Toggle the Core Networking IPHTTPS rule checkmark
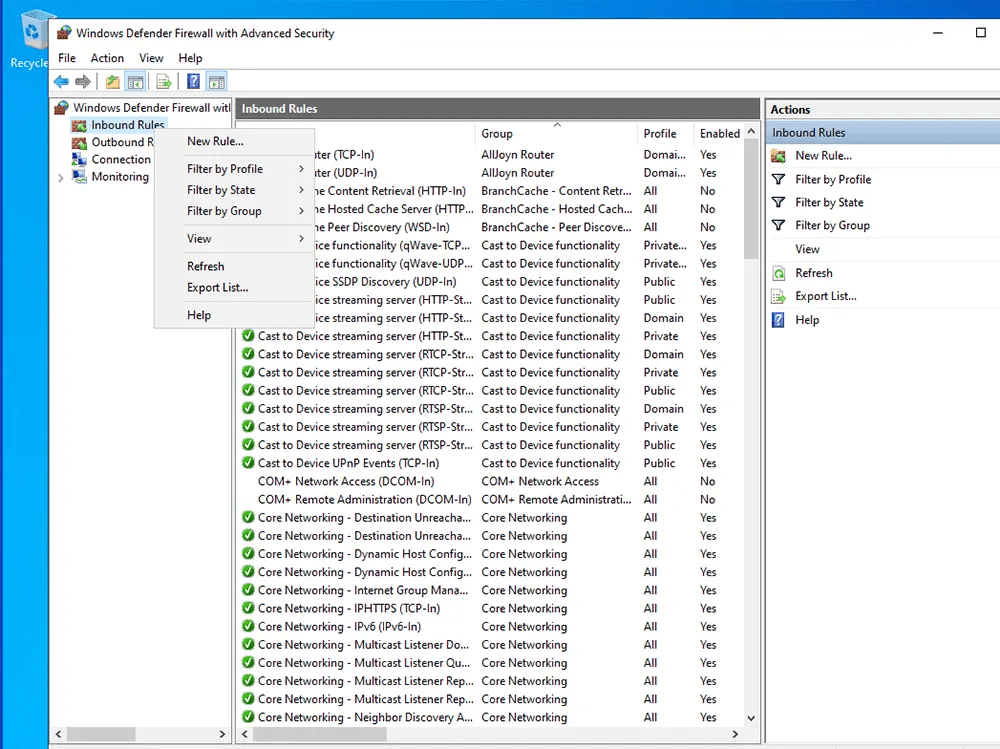Viewport: 1000px width, 749px height. 247,608
